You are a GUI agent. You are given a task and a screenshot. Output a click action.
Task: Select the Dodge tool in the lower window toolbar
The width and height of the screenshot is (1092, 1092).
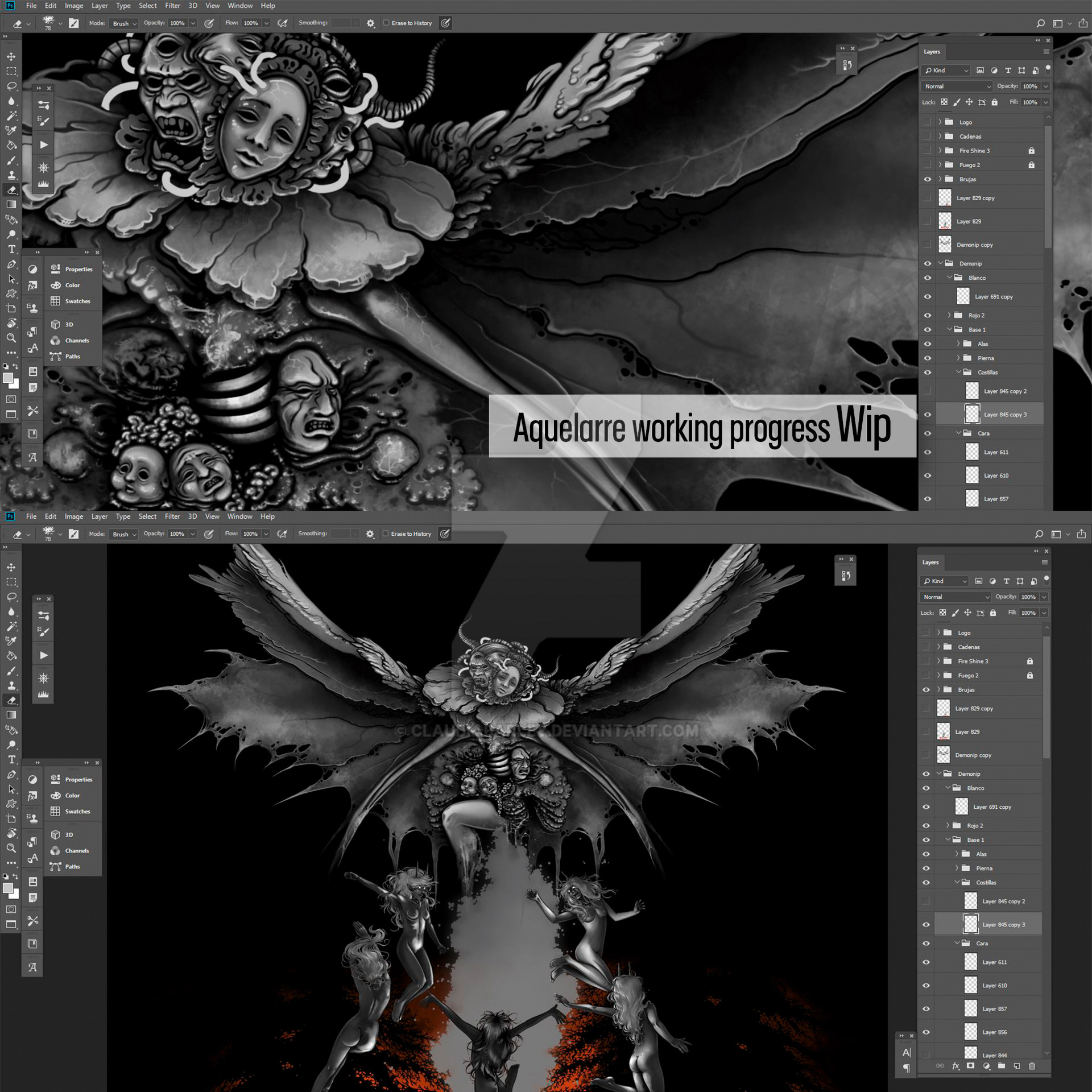11,744
